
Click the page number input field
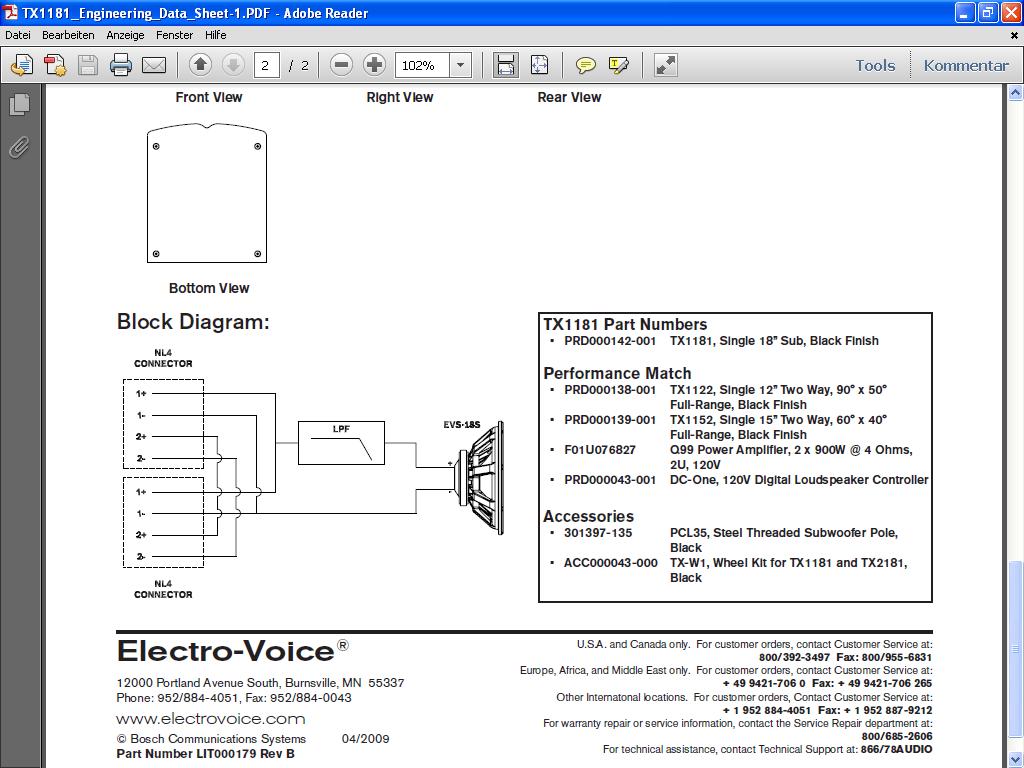(x=266, y=65)
